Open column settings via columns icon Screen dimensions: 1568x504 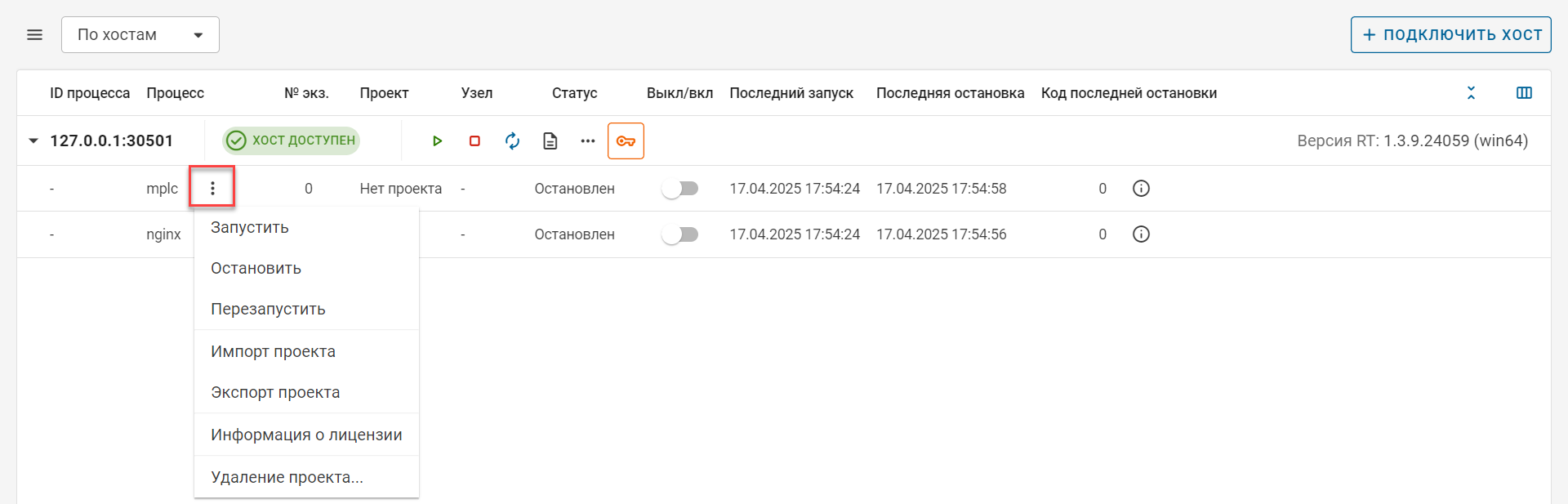[x=1524, y=92]
